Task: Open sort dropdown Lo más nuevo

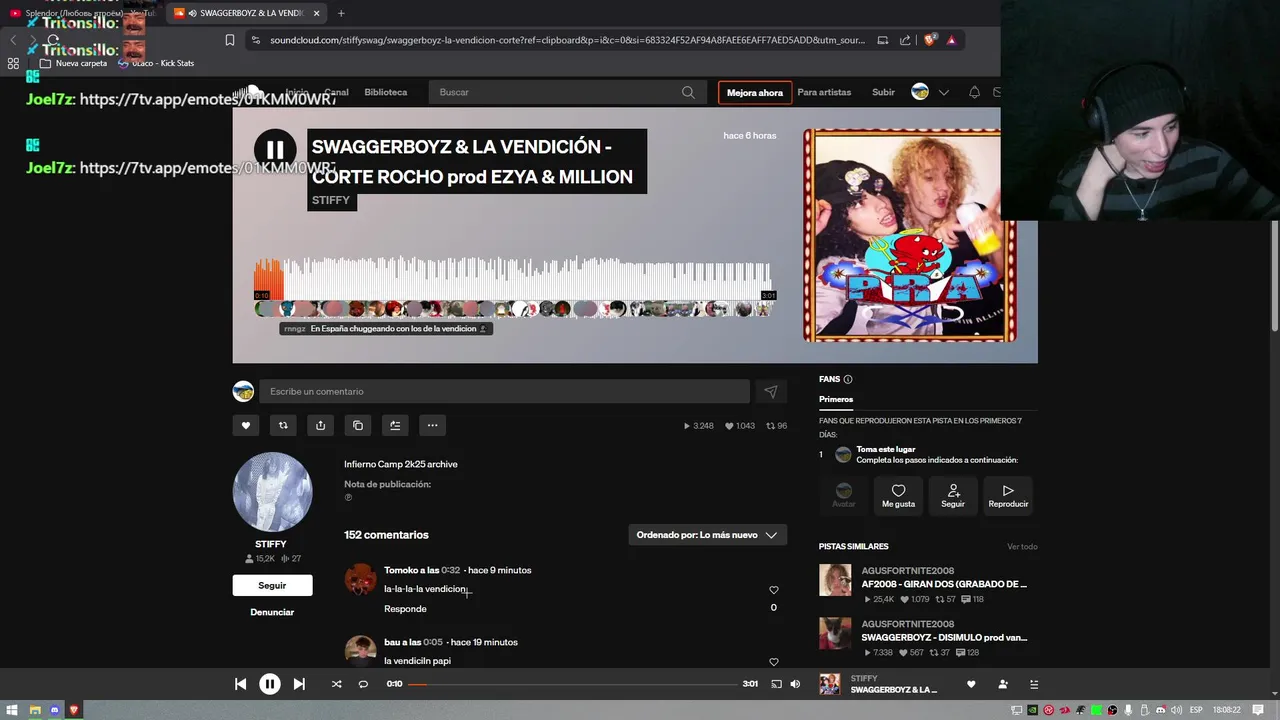Action: pos(707,535)
